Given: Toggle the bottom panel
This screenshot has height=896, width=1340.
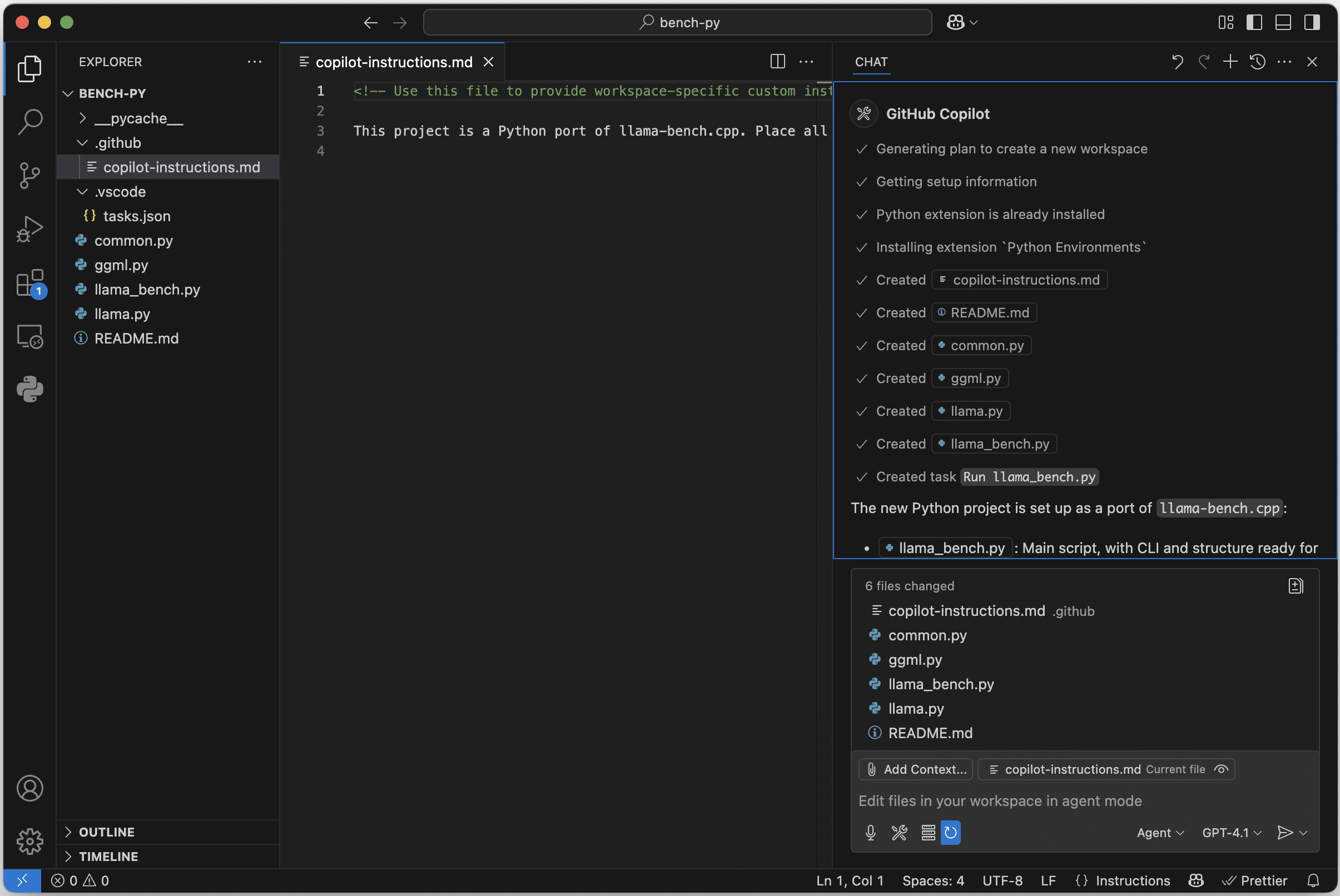Looking at the screenshot, I should (x=1283, y=22).
